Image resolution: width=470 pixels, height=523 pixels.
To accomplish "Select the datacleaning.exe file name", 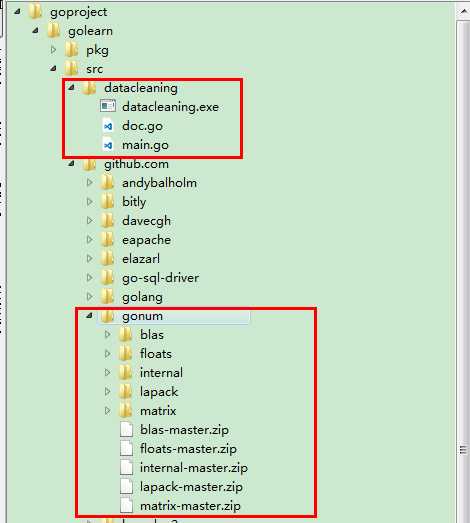I will (x=170, y=107).
